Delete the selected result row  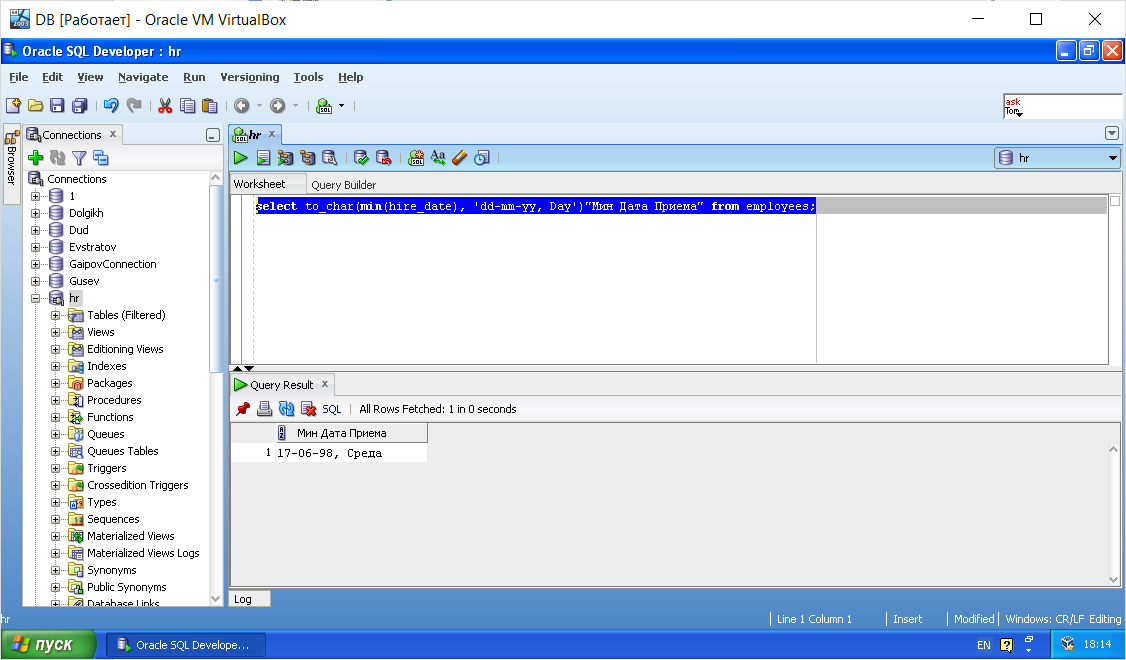tap(309, 409)
